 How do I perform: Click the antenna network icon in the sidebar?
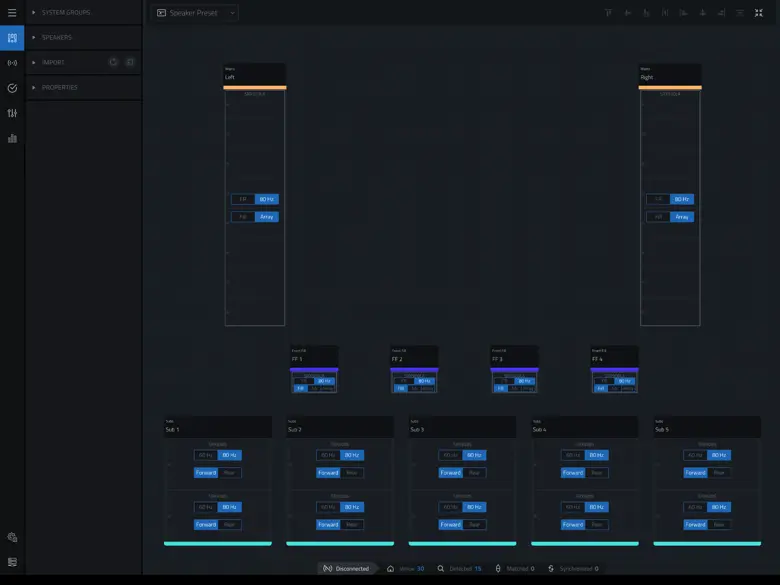tap(12, 63)
